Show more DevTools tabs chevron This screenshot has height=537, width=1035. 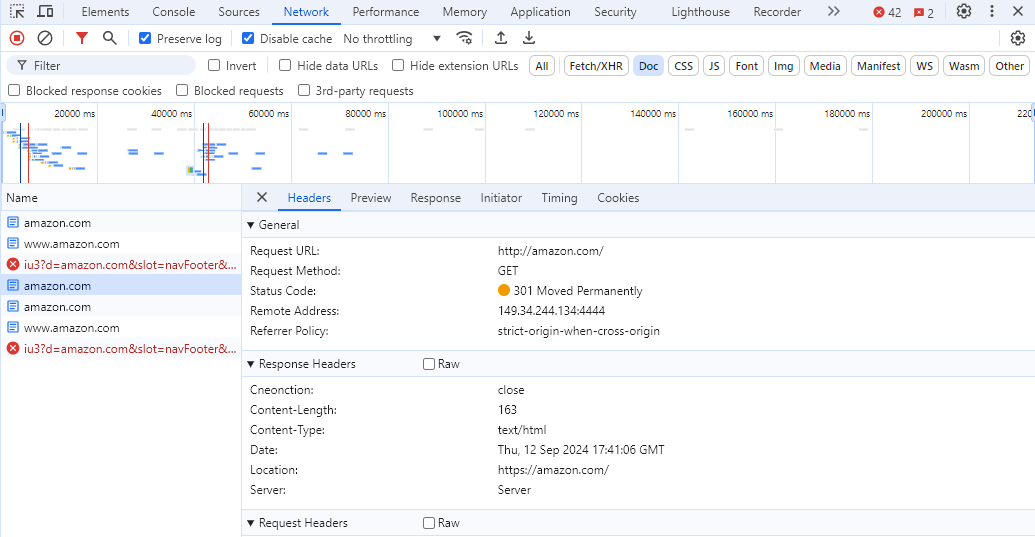(834, 11)
